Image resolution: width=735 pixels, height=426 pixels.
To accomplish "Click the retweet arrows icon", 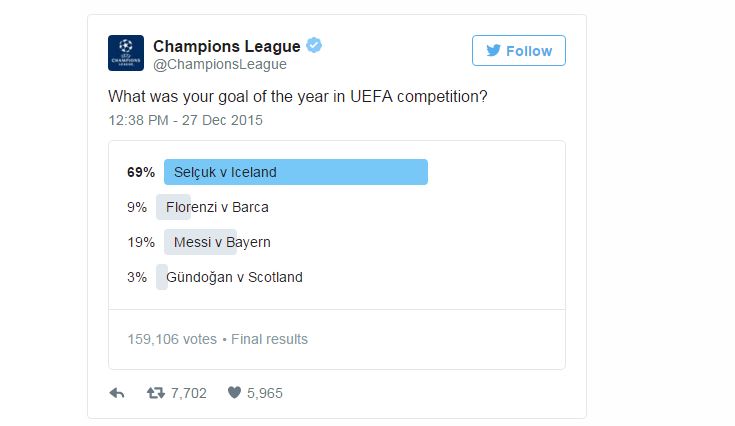I will tap(156, 393).
